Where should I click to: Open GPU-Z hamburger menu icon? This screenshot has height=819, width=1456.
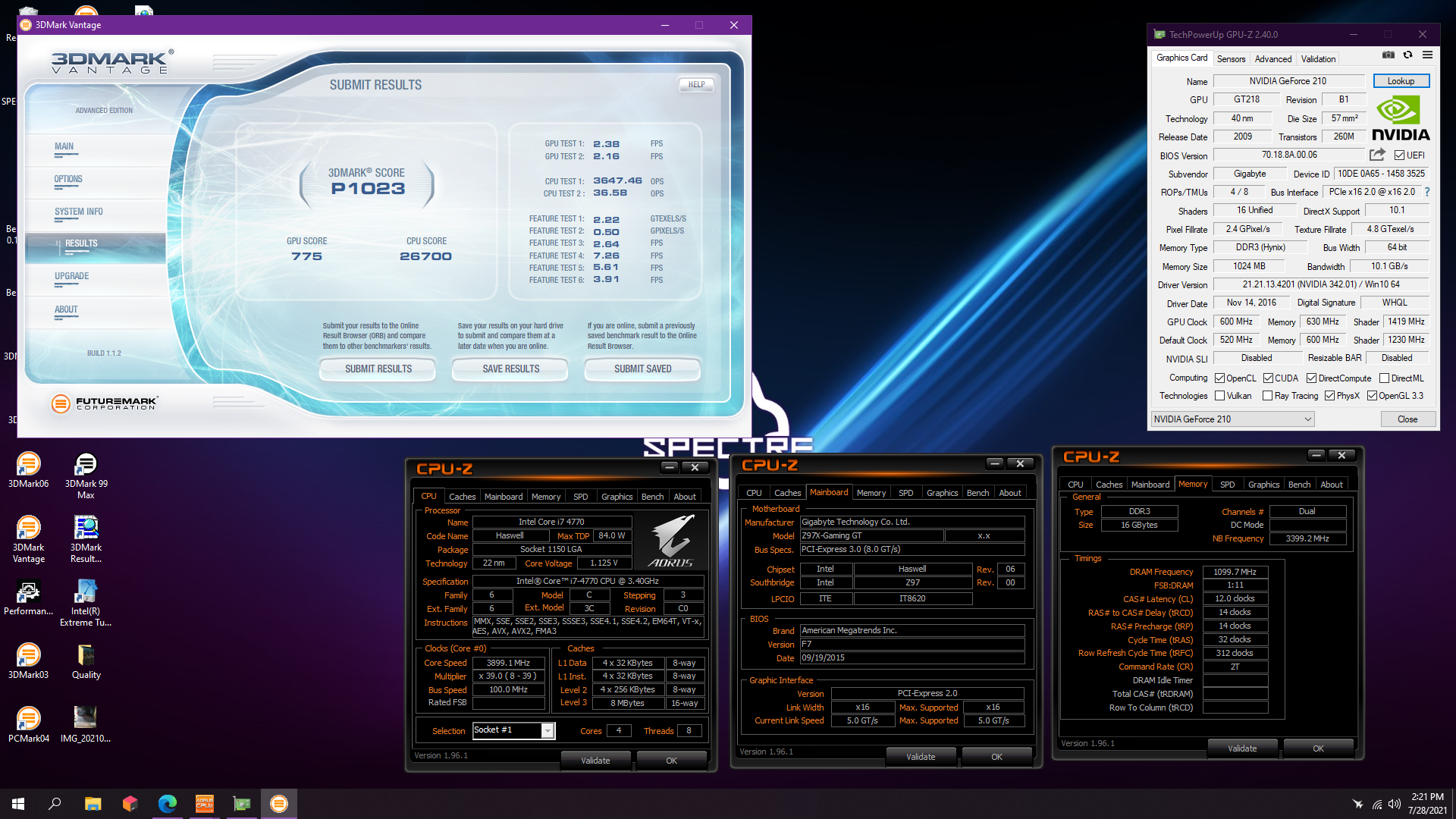click(x=1427, y=55)
